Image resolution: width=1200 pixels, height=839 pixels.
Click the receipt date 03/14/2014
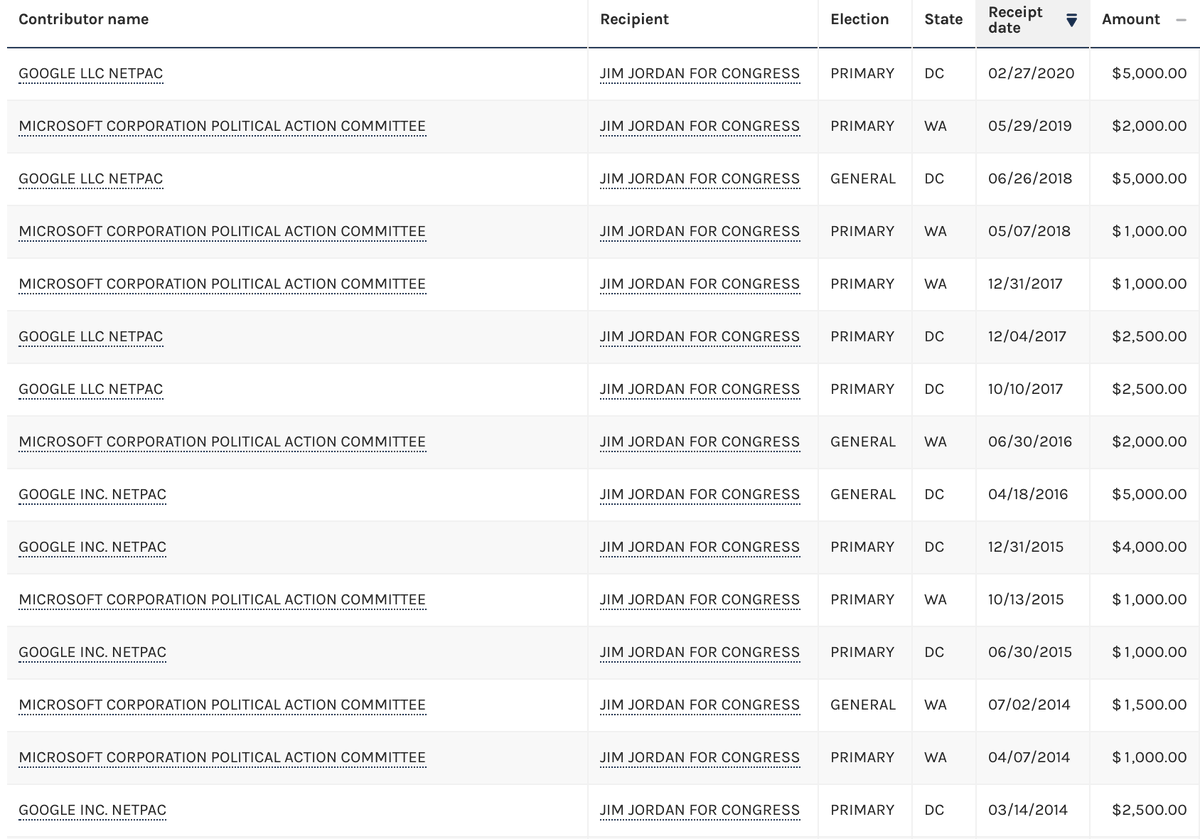pyautogui.click(x=1027, y=810)
